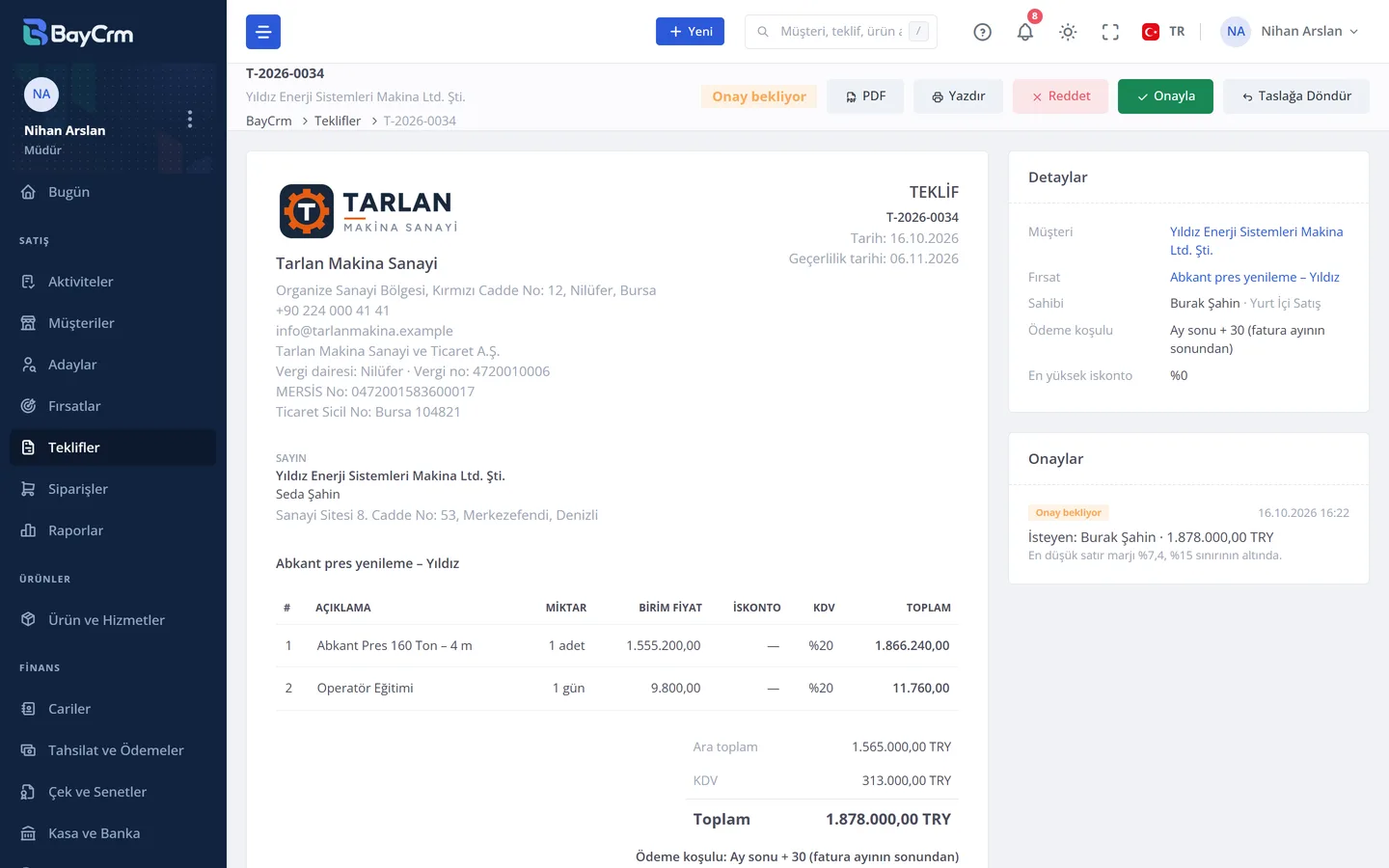Click the Tarlan Makina Sanayi logo

pyautogui.click(x=368, y=211)
